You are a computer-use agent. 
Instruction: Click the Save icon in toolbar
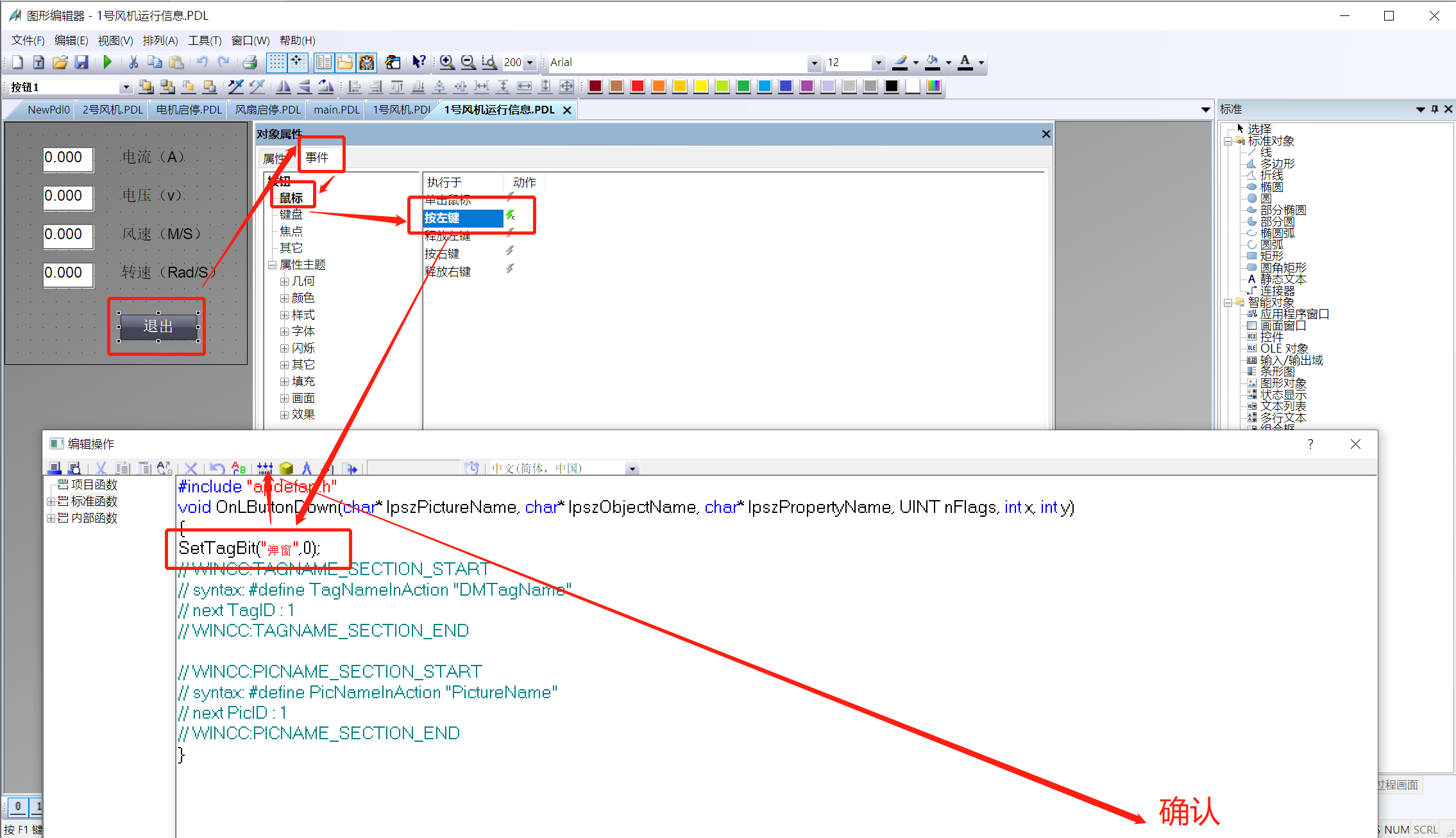[81, 62]
